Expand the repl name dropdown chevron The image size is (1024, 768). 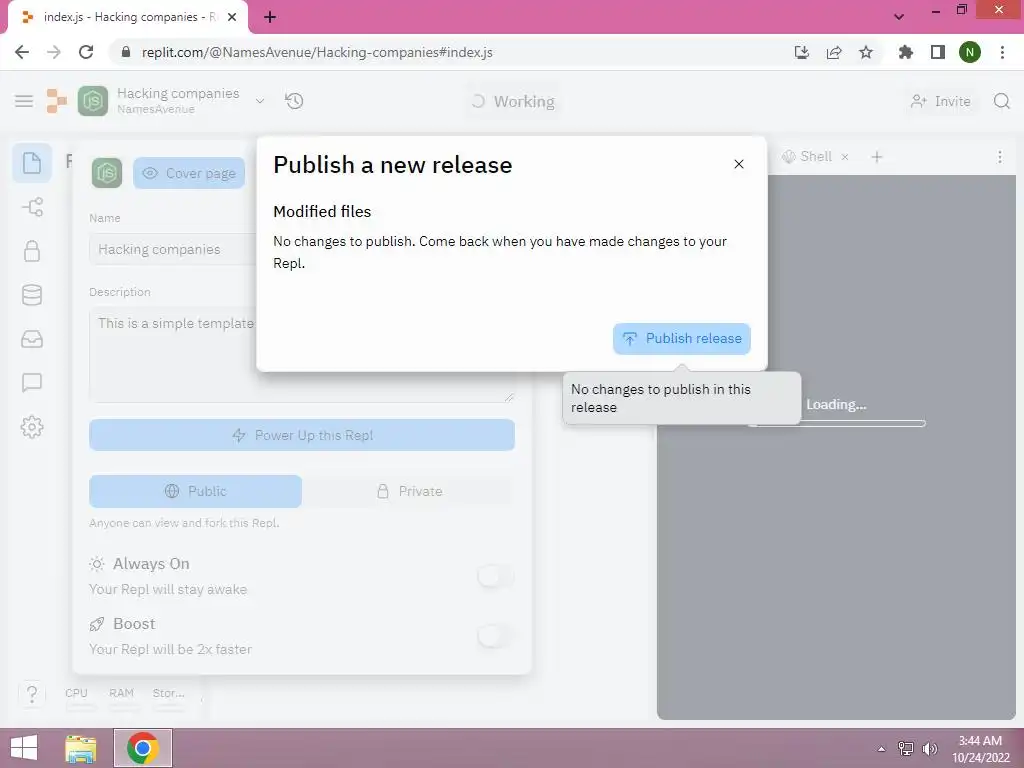pyautogui.click(x=260, y=101)
